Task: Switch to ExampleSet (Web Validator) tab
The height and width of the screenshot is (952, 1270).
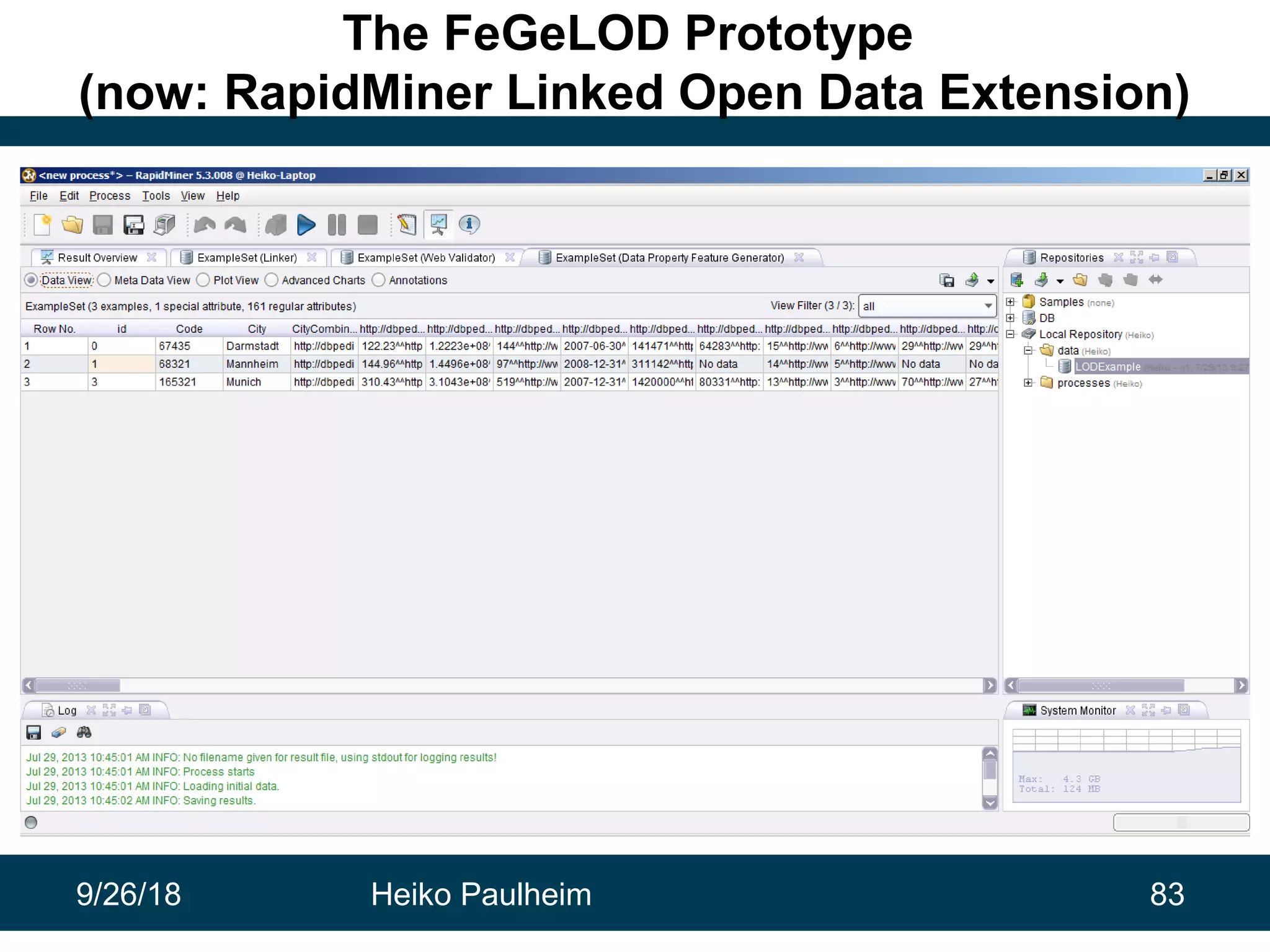Action: point(426,258)
